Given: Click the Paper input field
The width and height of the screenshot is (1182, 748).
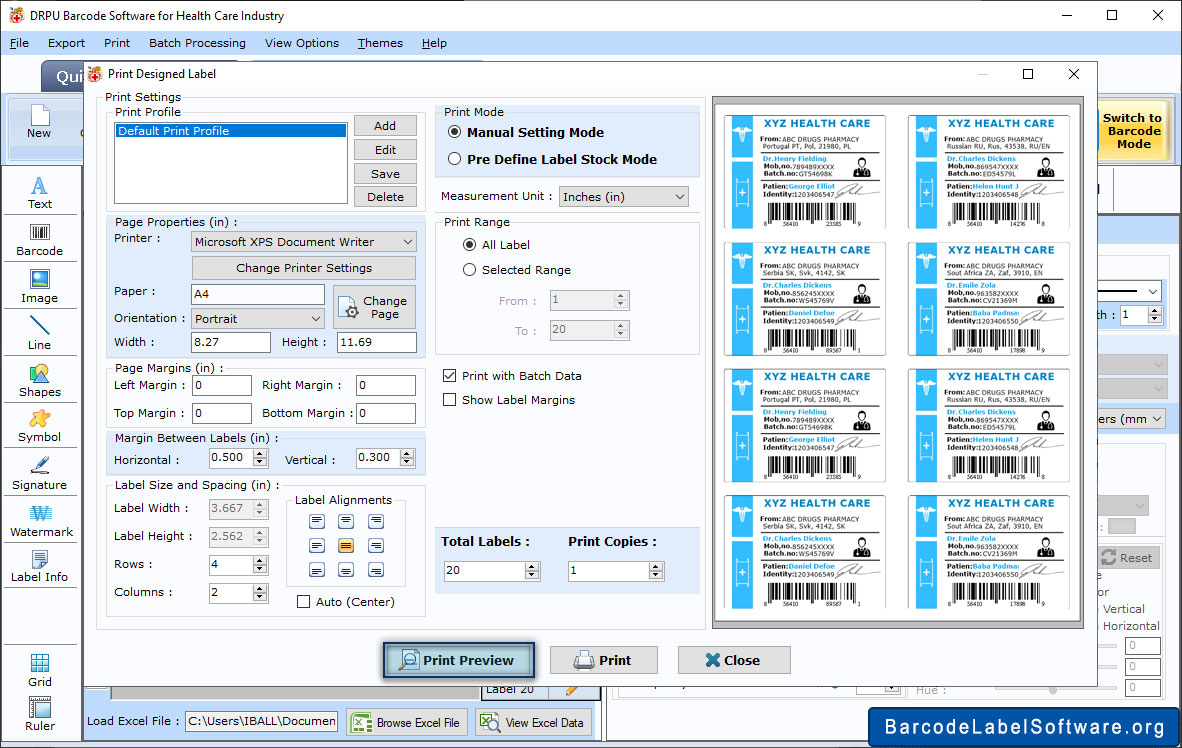Looking at the screenshot, I should click(258, 294).
